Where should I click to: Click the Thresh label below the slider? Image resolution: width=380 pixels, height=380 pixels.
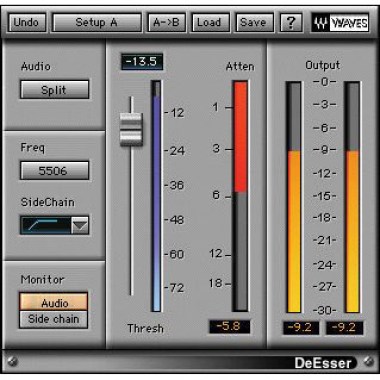click(x=145, y=329)
